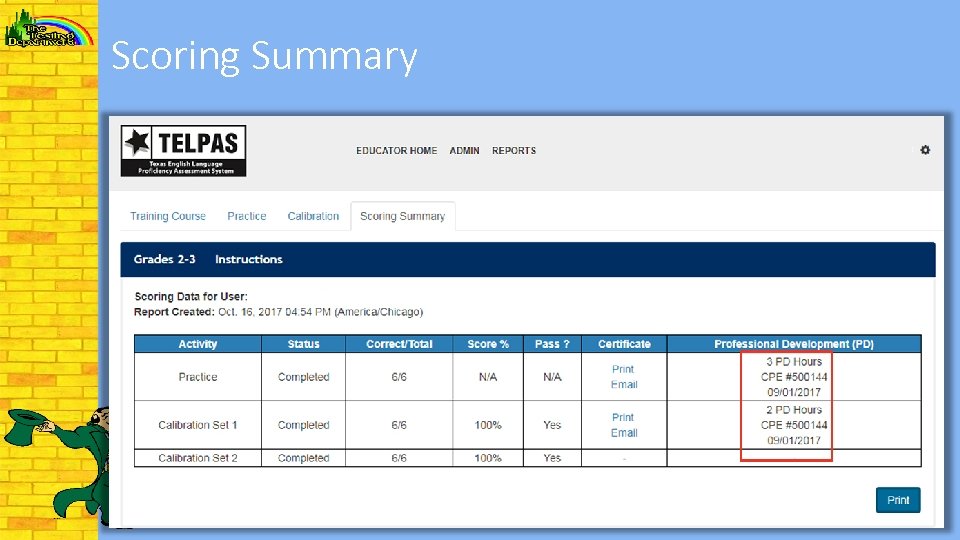Select the Scoring Summary tab
960x540 pixels.
tap(402, 216)
